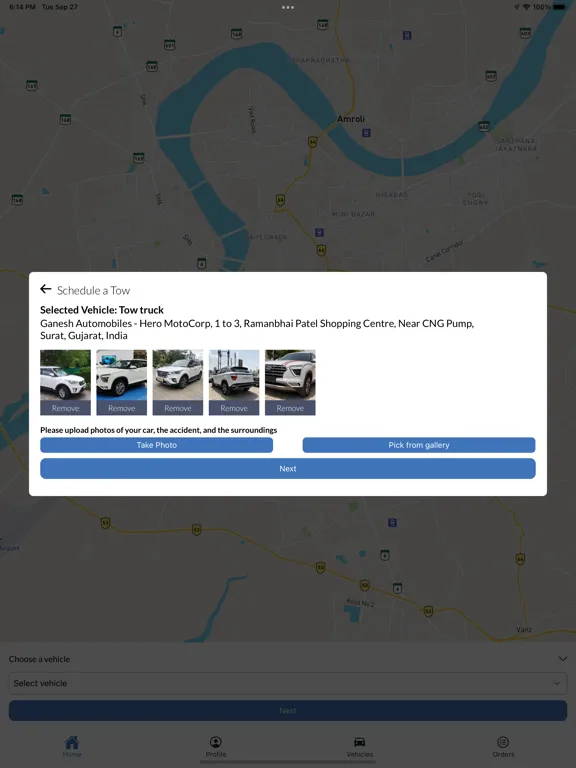This screenshot has width=576, height=768.
Task: Click the Mini Bazar map label
Action: tap(353, 214)
